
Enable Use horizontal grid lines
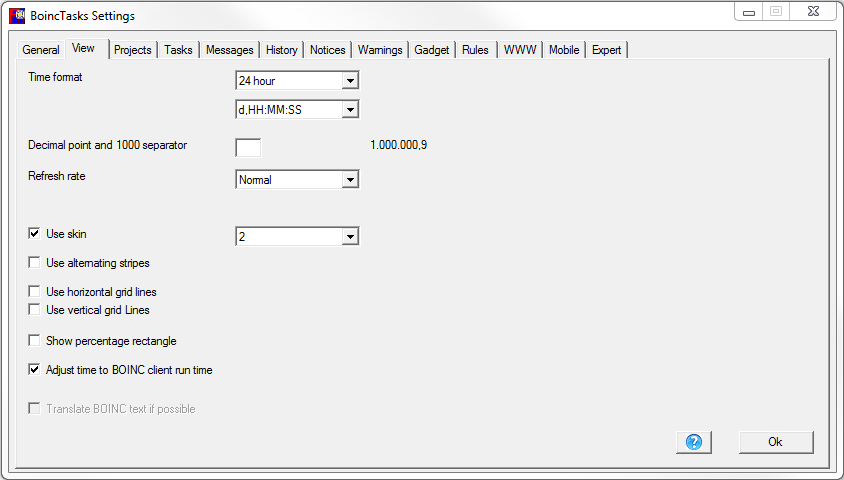point(34,292)
